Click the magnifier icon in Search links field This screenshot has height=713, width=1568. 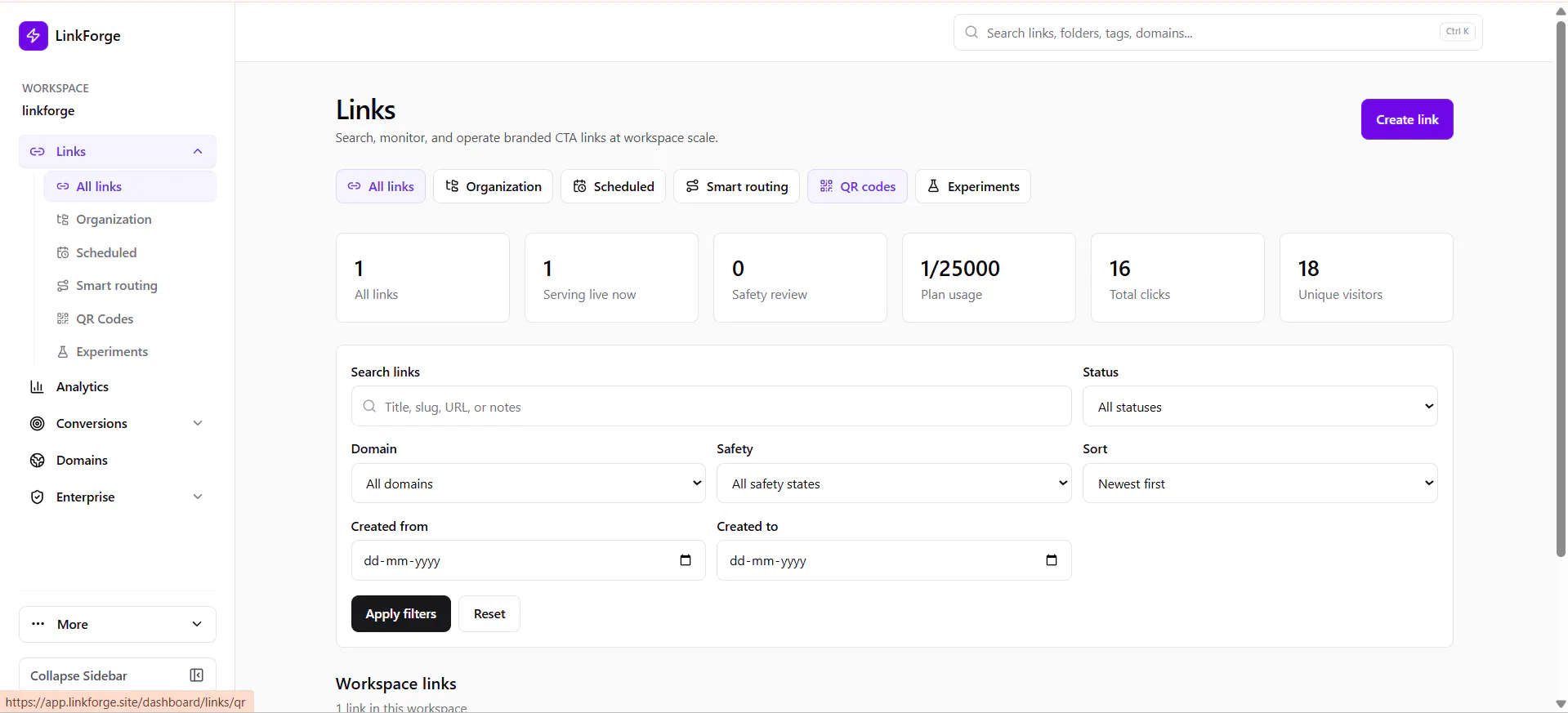point(369,407)
